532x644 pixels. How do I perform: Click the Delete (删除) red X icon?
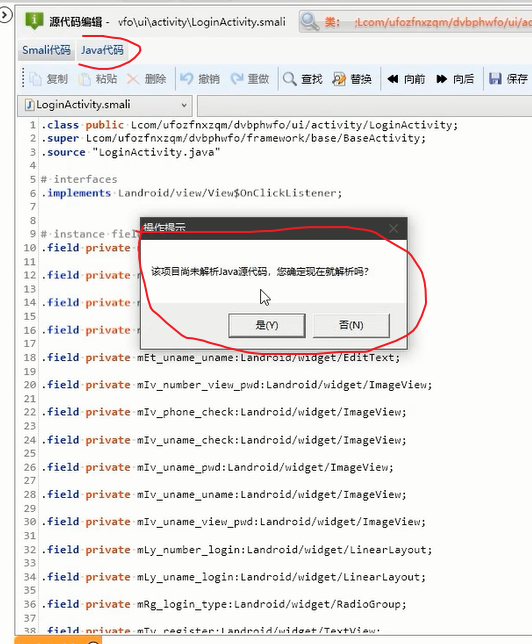coord(133,79)
